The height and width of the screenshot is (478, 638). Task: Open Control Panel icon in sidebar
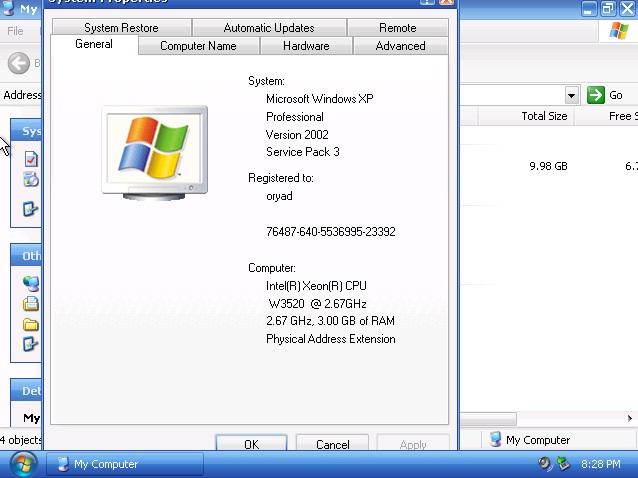click(31, 344)
